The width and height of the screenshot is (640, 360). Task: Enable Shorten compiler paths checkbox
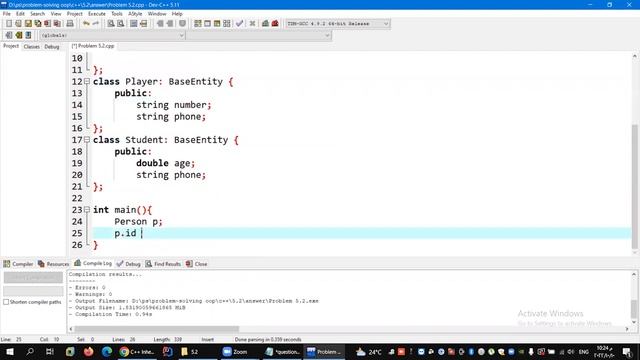click(x=6, y=302)
